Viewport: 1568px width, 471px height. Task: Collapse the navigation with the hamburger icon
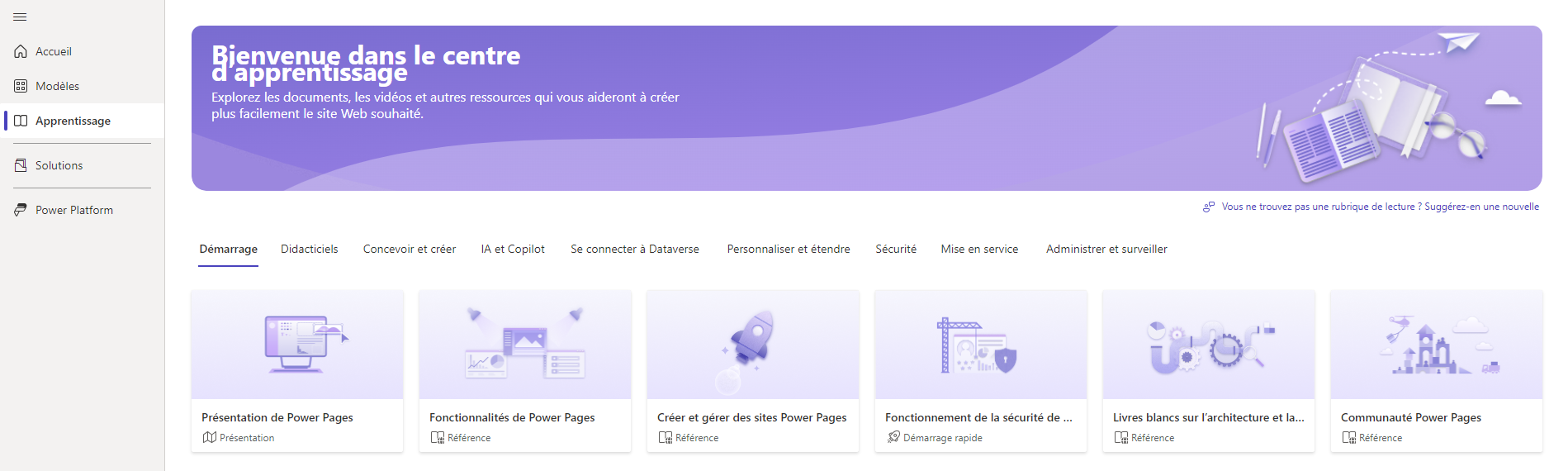point(21,17)
